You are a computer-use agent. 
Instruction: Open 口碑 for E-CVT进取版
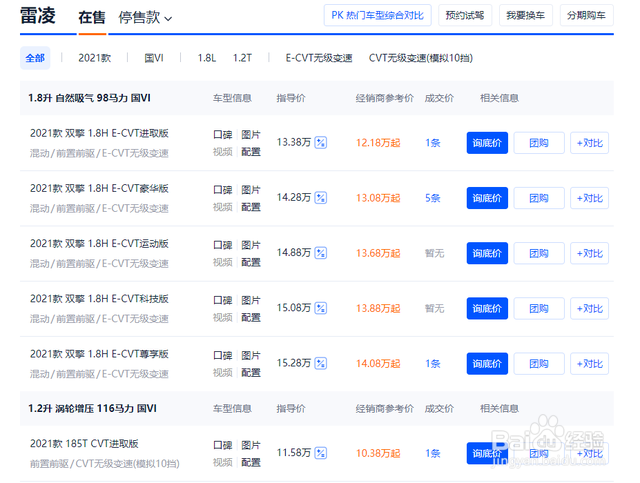[x=223, y=135]
